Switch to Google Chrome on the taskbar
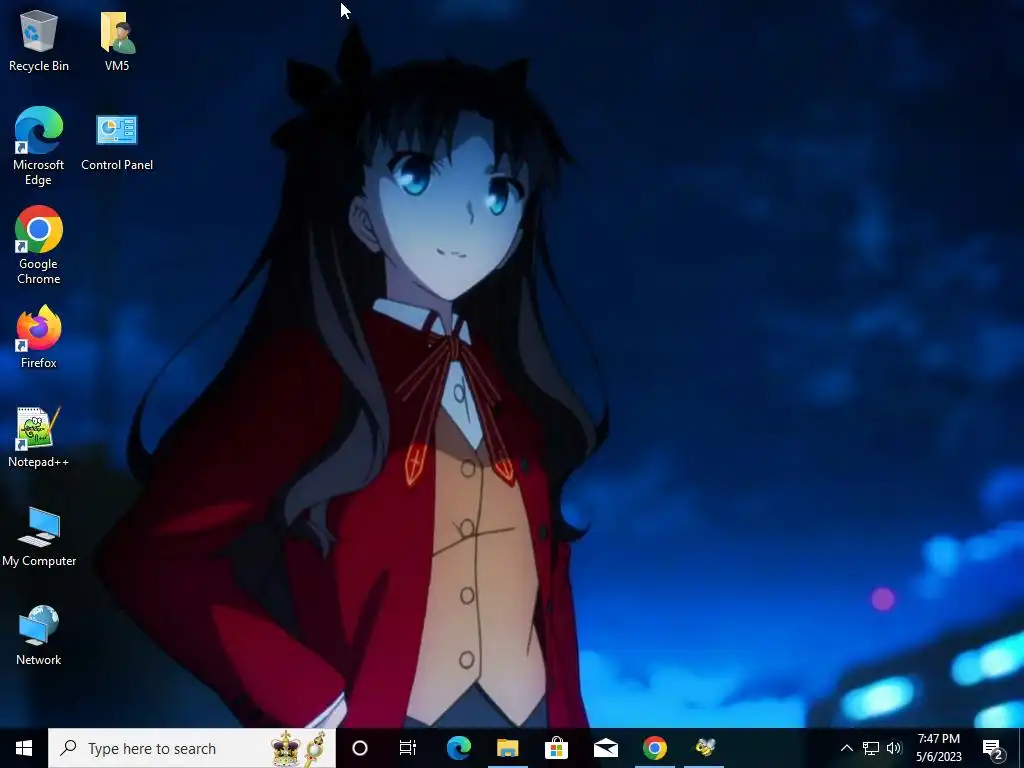The image size is (1024, 768). tap(654, 748)
